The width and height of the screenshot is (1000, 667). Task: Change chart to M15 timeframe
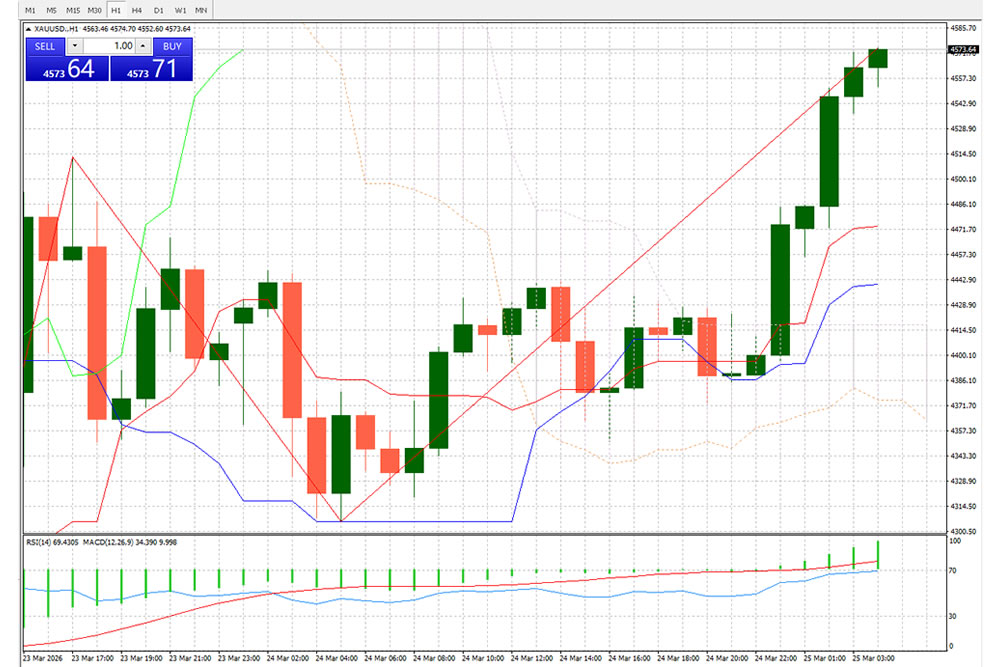(73, 10)
